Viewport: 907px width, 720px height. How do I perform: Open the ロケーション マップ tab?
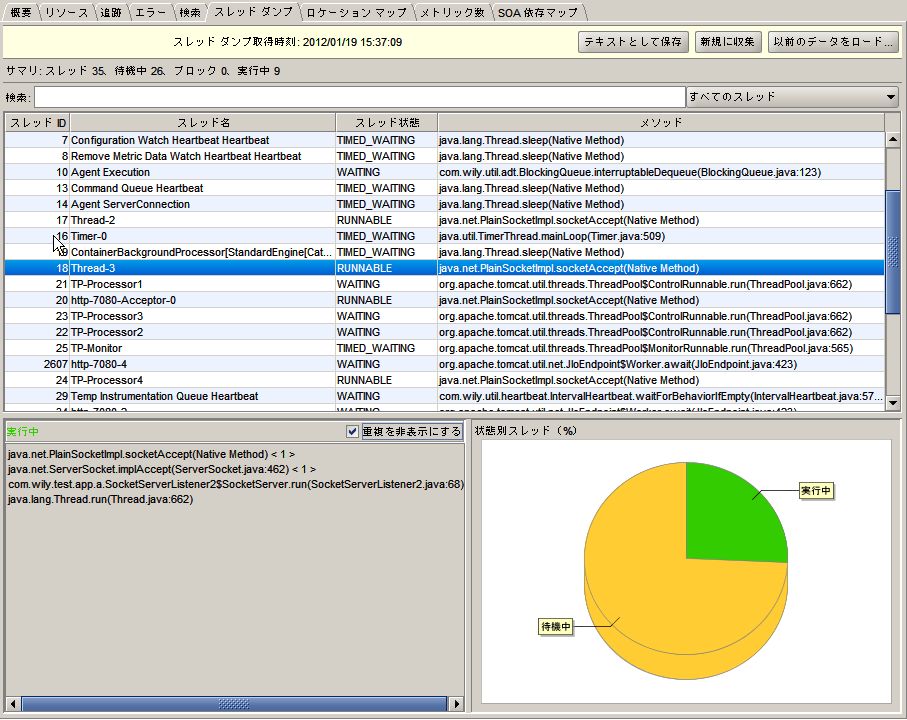[357, 12]
